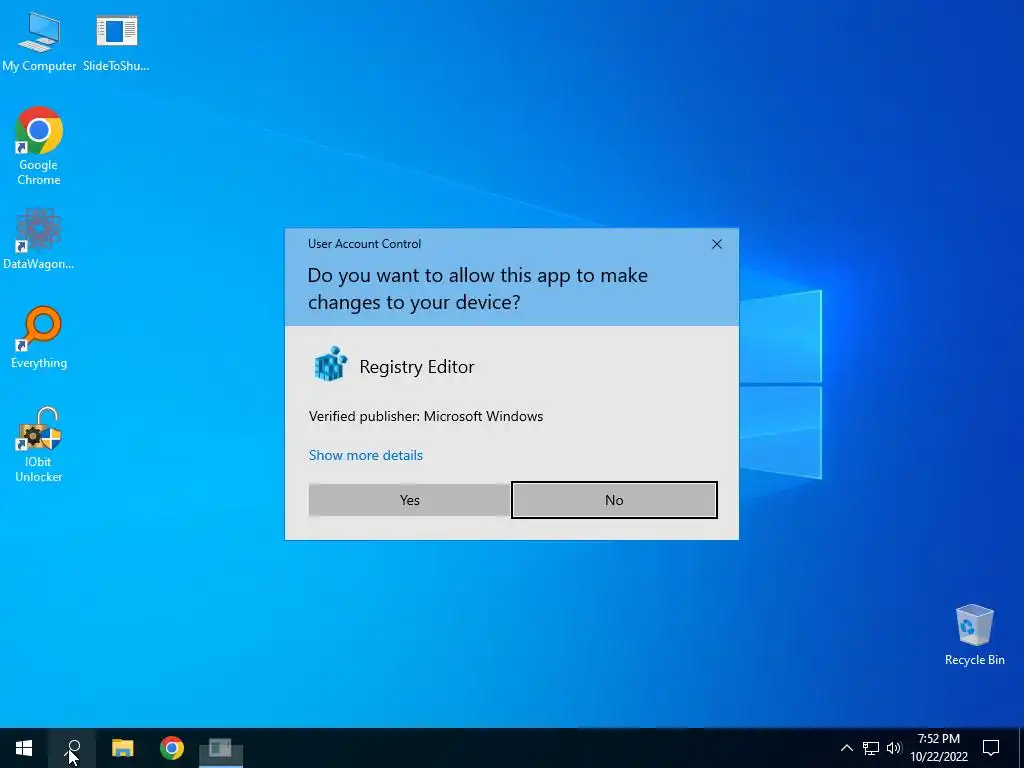1024x768 pixels.
Task: Open taskbar search magnifier
Action: point(73,748)
